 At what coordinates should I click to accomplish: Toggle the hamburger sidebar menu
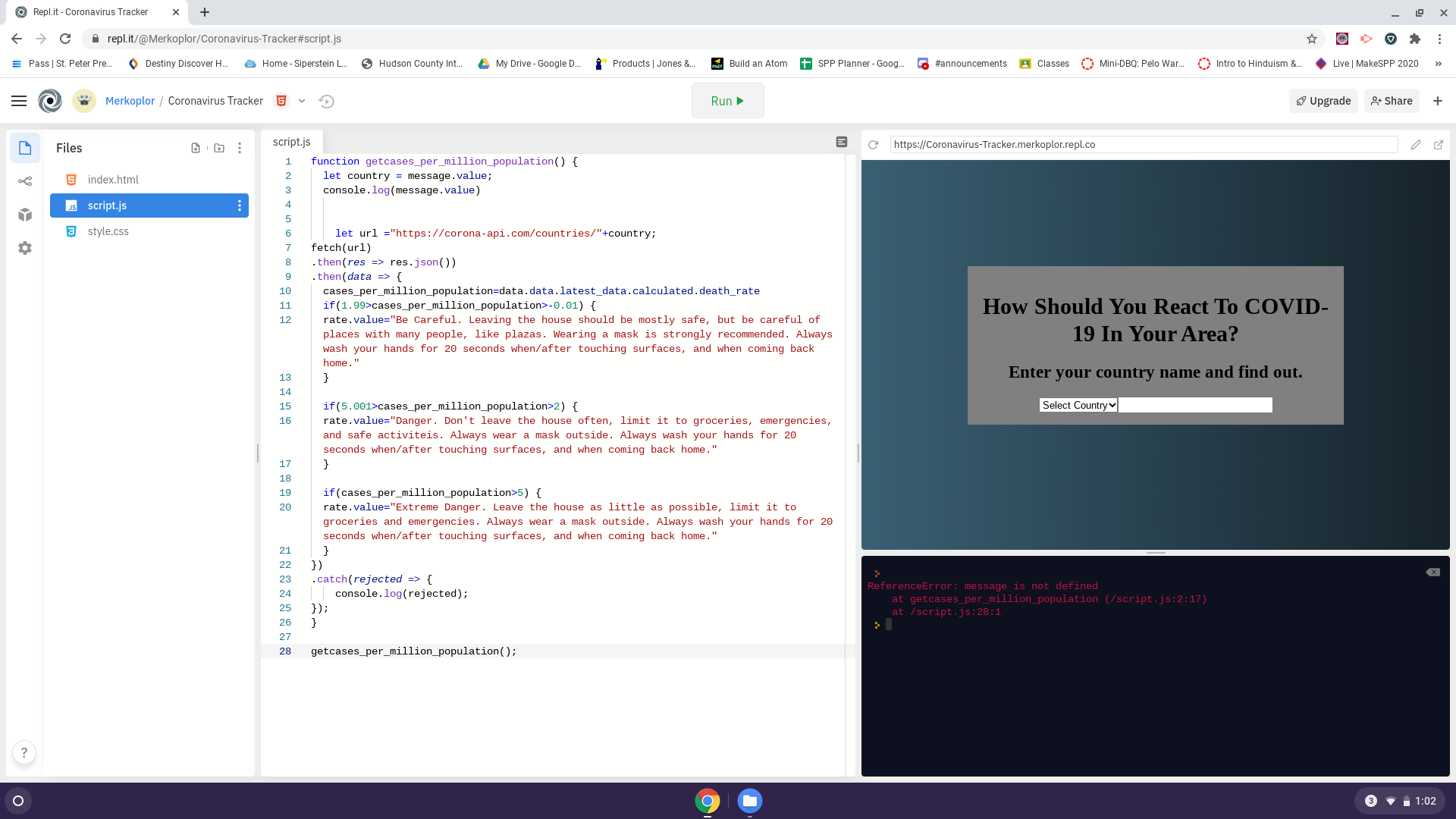tap(19, 101)
